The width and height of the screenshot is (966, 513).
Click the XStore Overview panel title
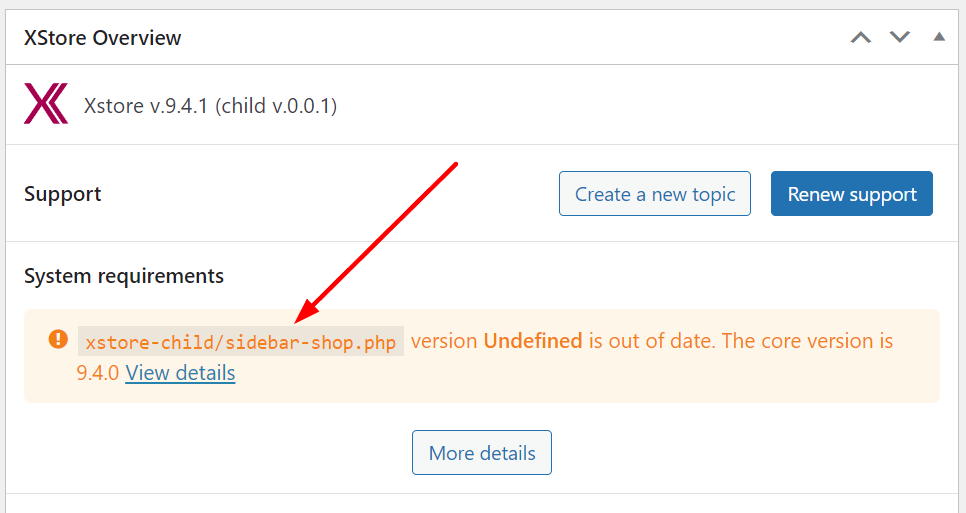(x=103, y=38)
